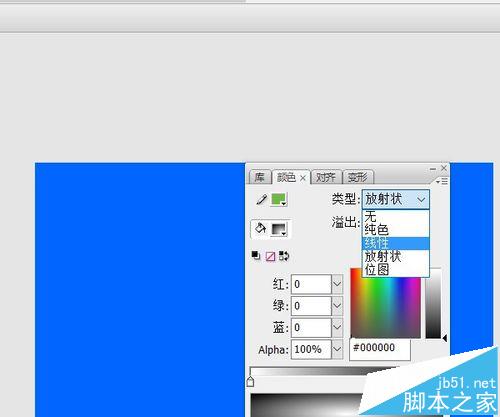This screenshot has width=500, height=417.
Task: Choose 线性 from the type list
Action: (x=396, y=243)
